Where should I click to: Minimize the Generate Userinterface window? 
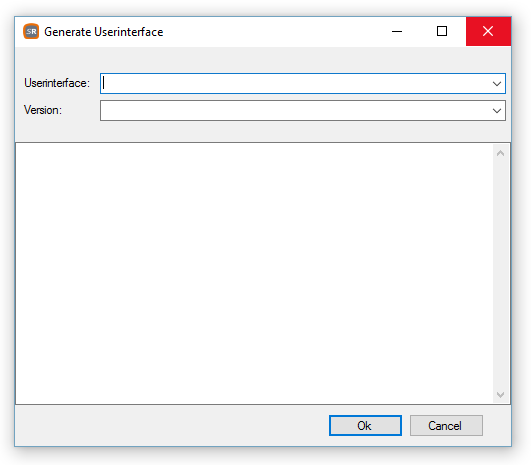(x=397, y=31)
